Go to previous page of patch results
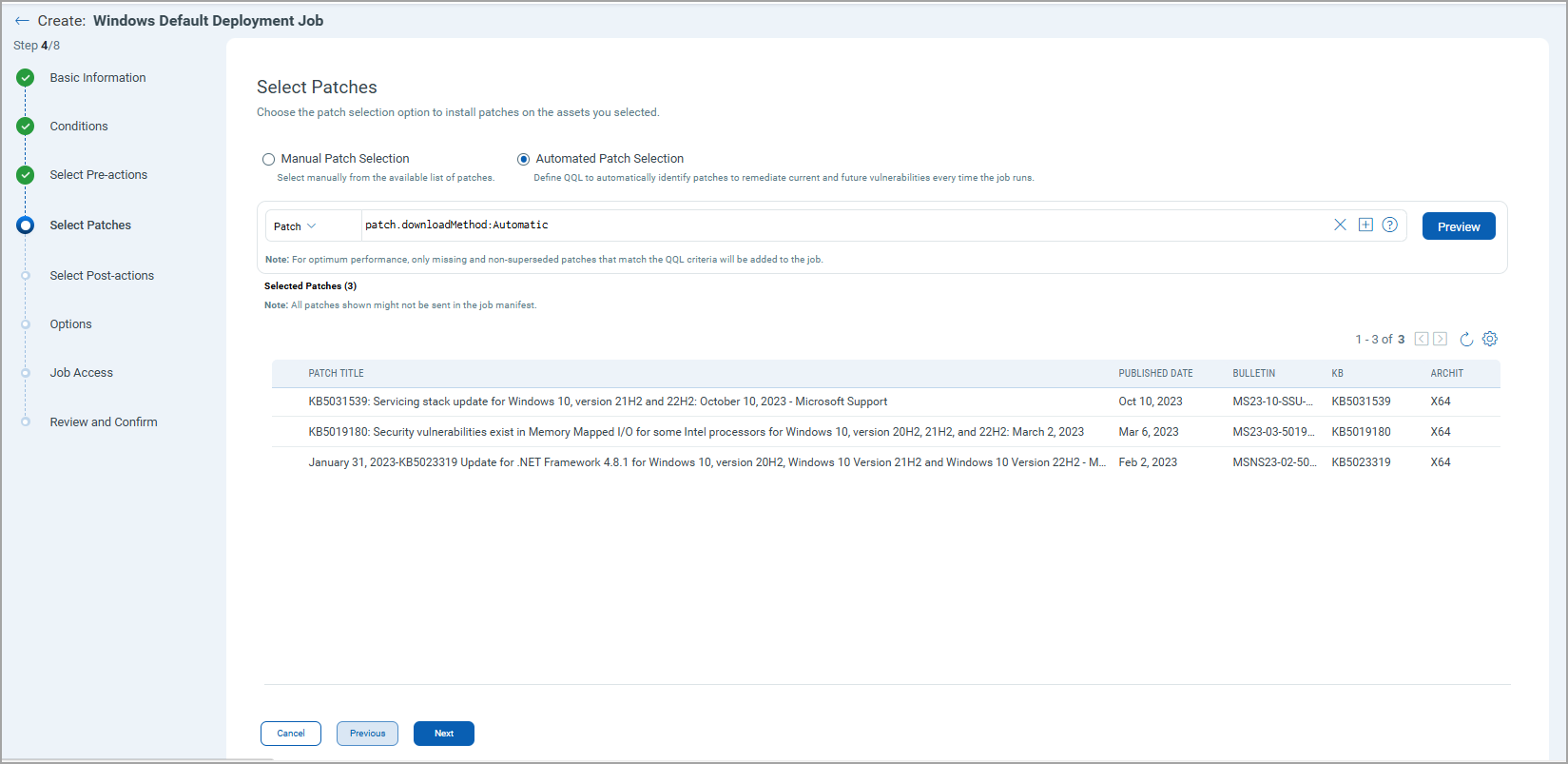Screen dimensions: 1568x764 pyautogui.click(x=1422, y=339)
